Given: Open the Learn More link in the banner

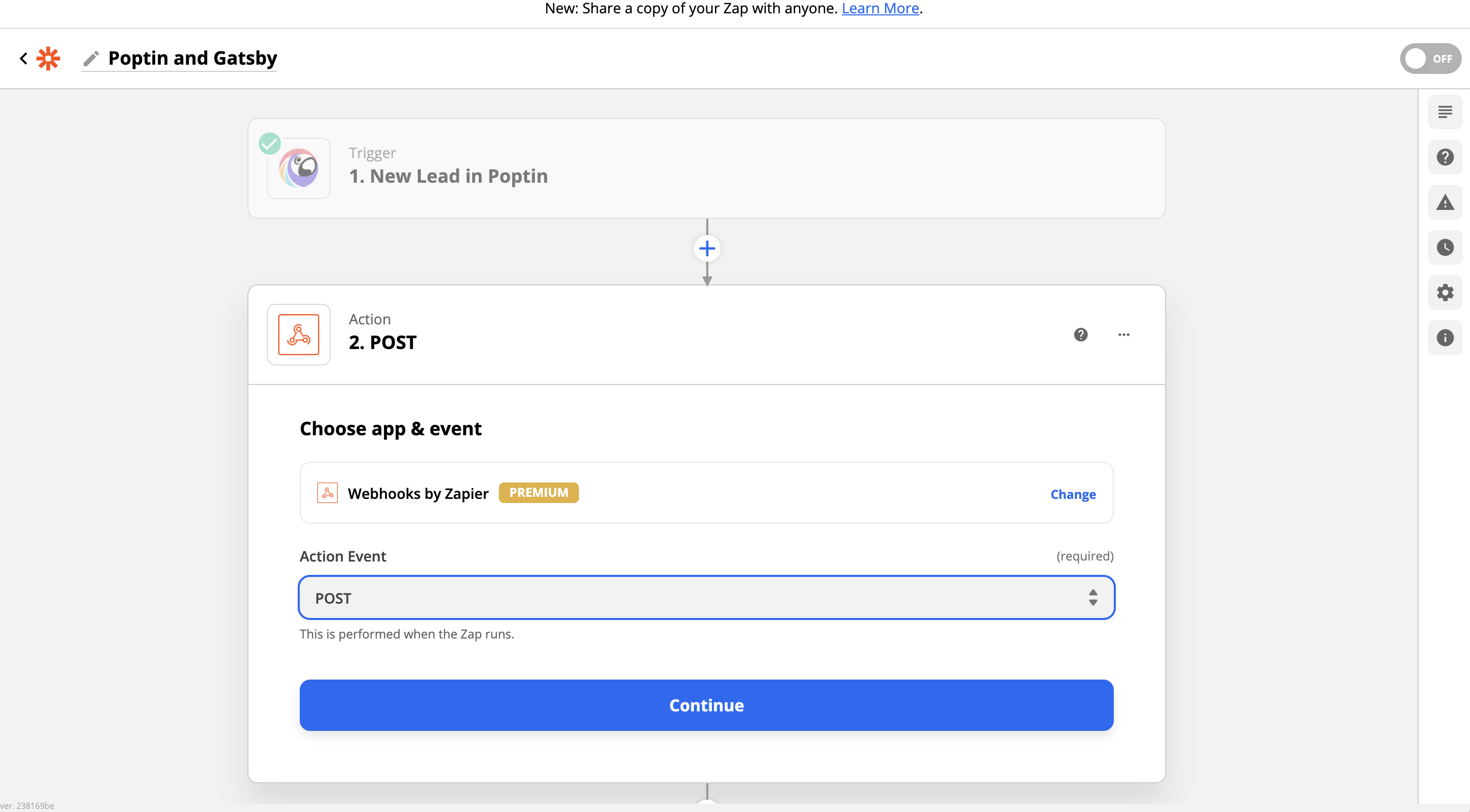Looking at the screenshot, I should coord(880,8).
